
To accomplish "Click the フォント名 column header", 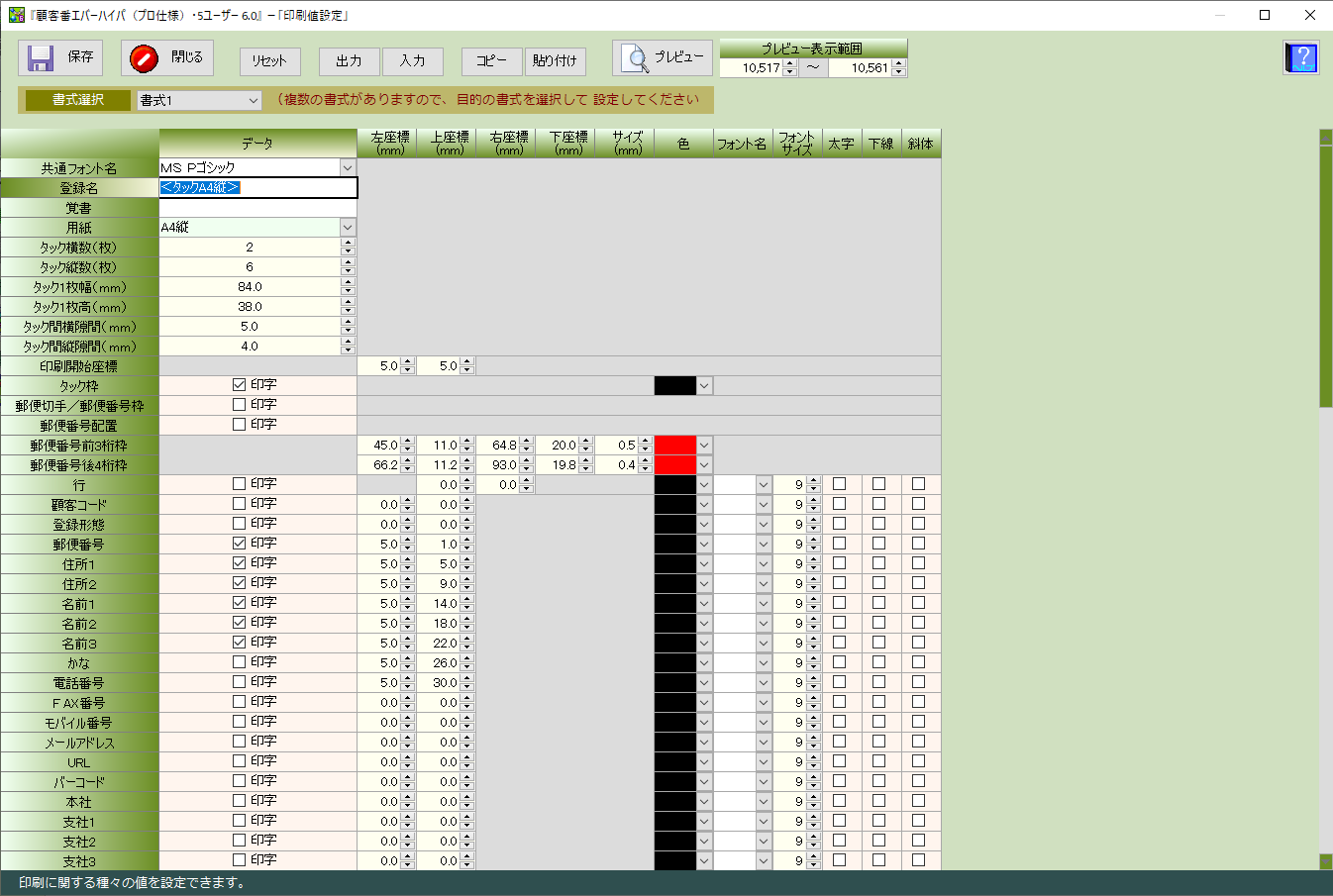I will click(742, 144).
